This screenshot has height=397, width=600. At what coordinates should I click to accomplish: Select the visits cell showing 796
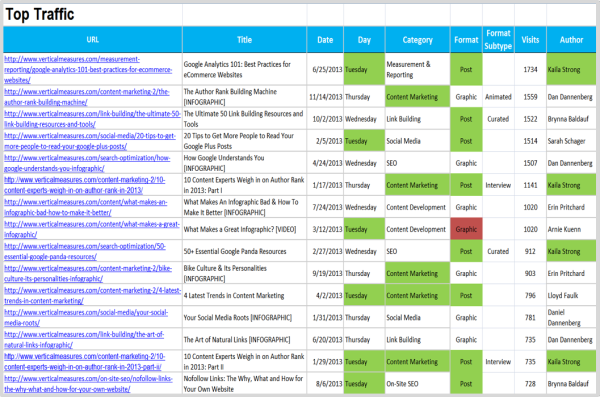tap(530, 296)
